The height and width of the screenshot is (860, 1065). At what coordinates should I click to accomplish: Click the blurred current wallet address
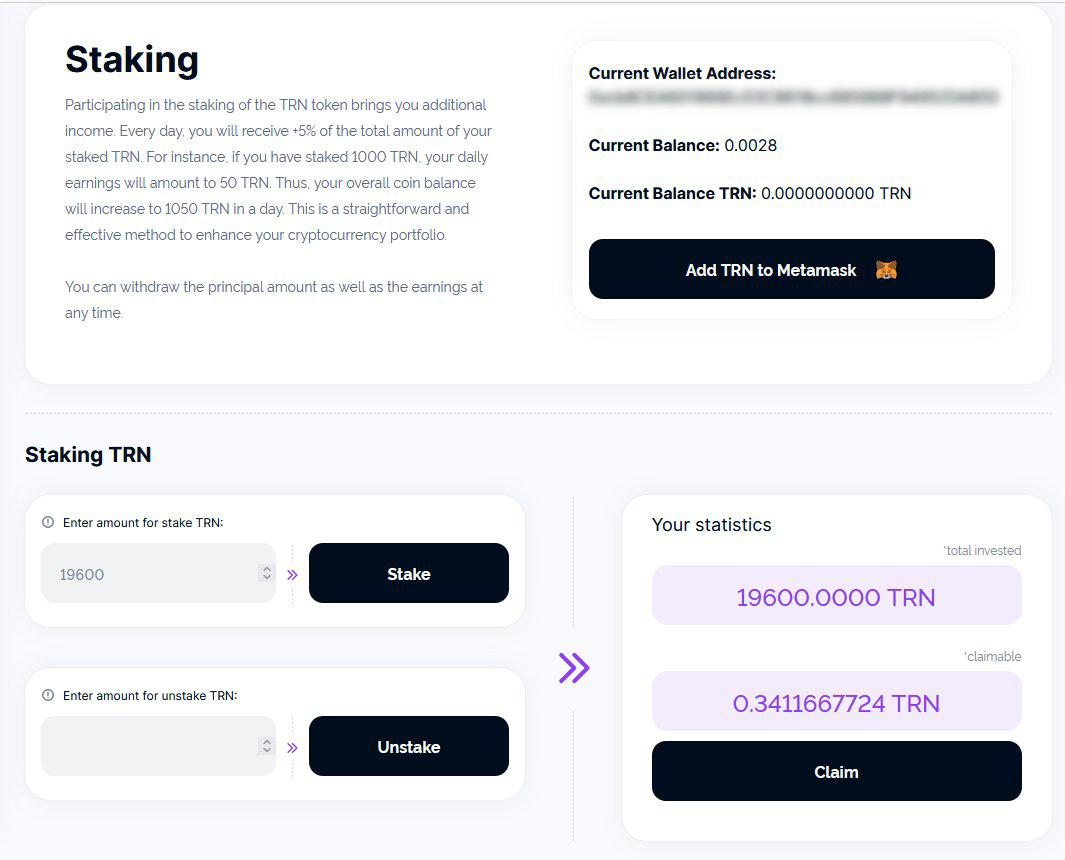tap(793, 98)
